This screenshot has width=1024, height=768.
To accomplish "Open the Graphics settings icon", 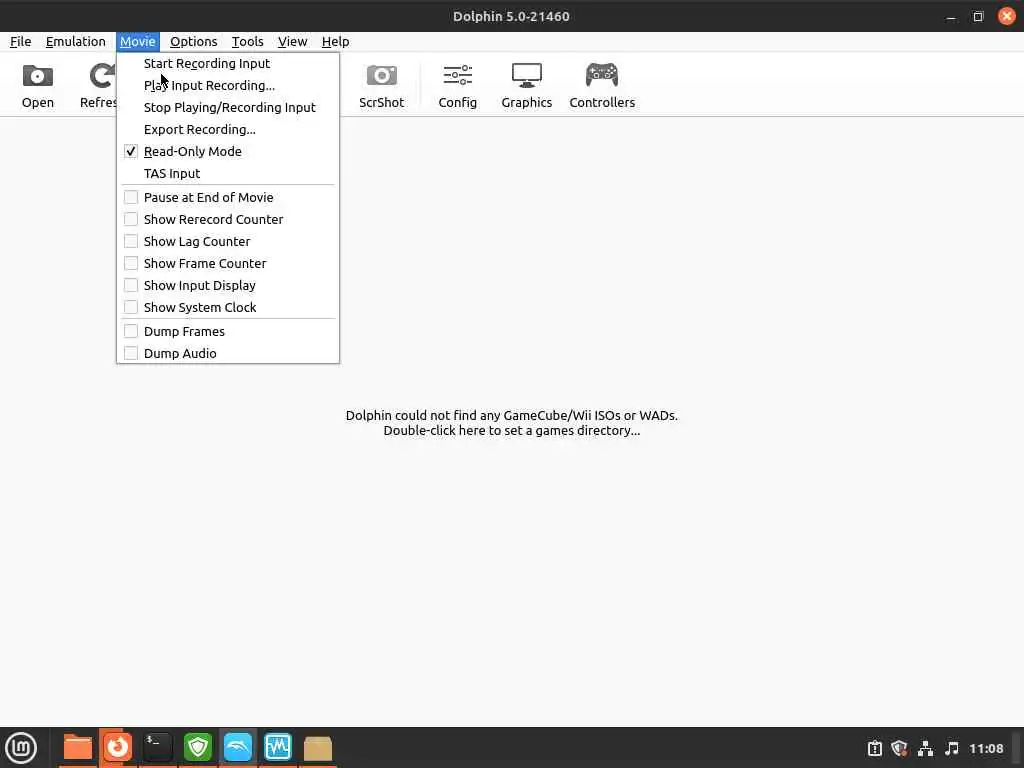I will coord(526,85).
